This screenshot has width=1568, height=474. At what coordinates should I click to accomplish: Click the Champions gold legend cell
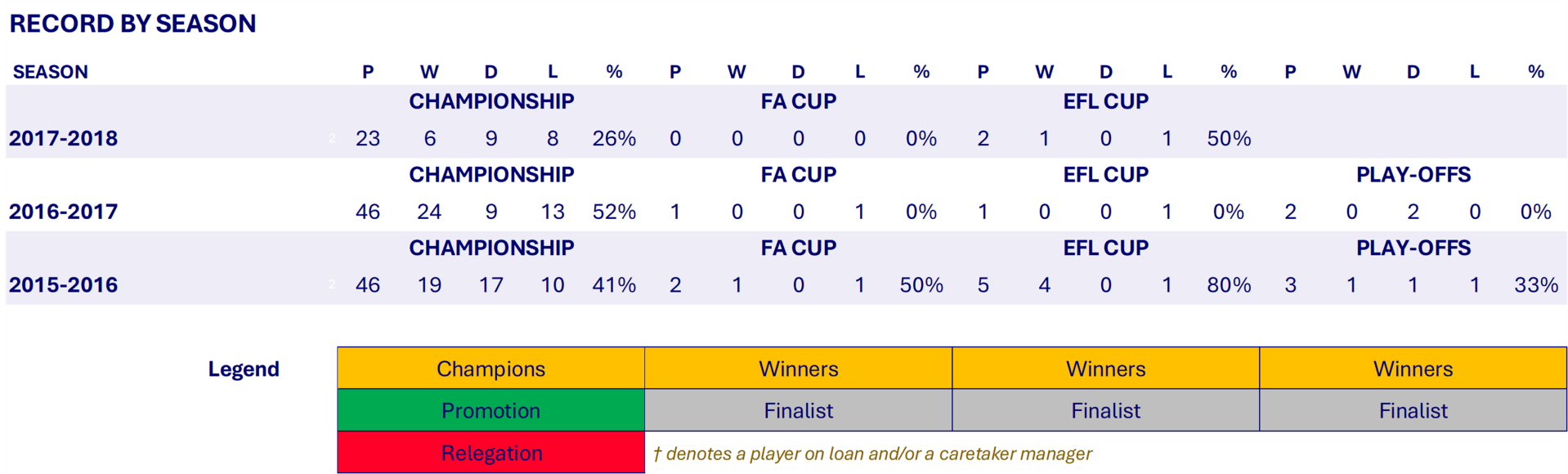pyautogui.click(x=491, y=369)
